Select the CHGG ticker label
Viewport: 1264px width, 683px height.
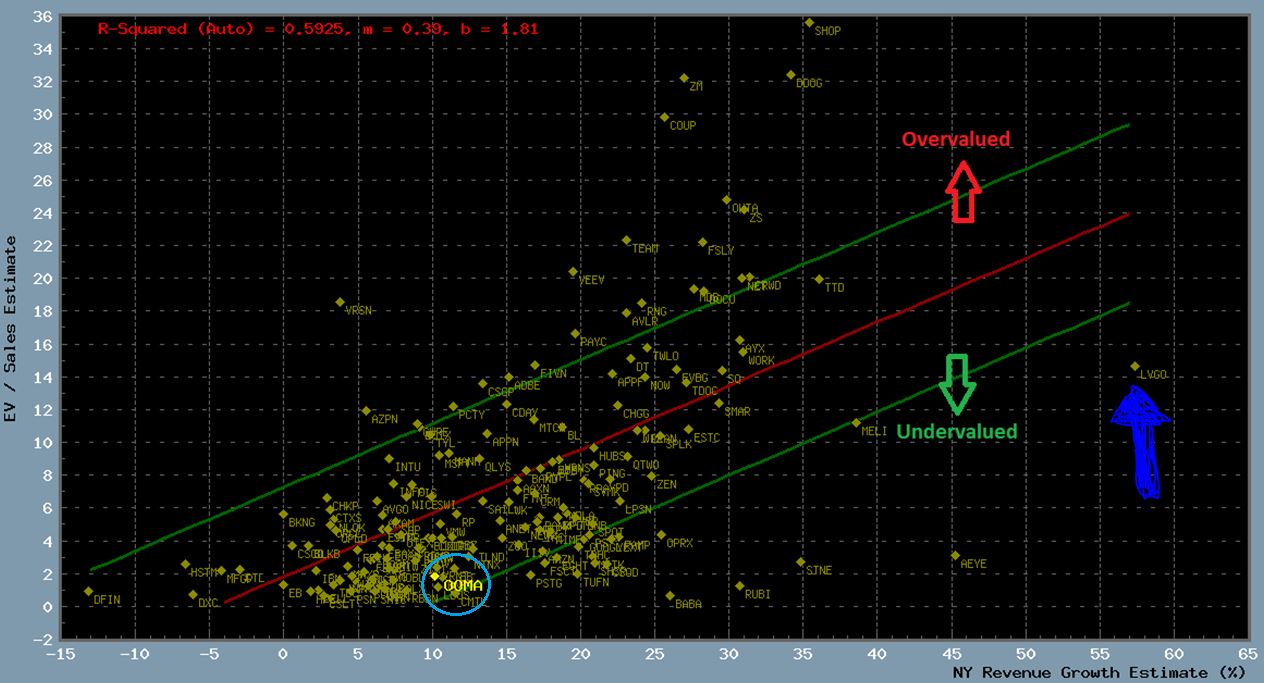click(636, 414)
